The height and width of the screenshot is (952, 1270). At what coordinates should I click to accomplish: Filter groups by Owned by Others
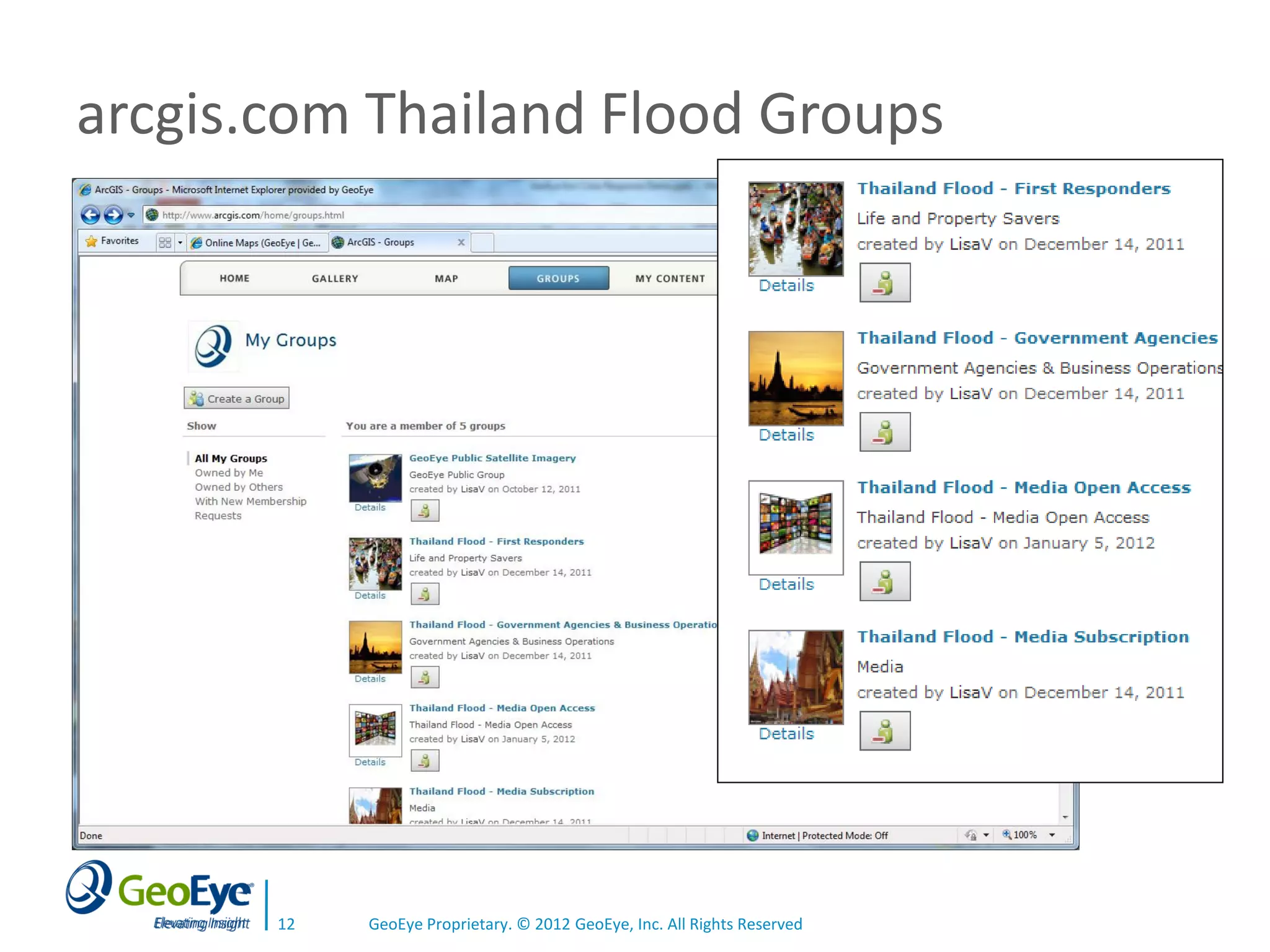(239, 487)
